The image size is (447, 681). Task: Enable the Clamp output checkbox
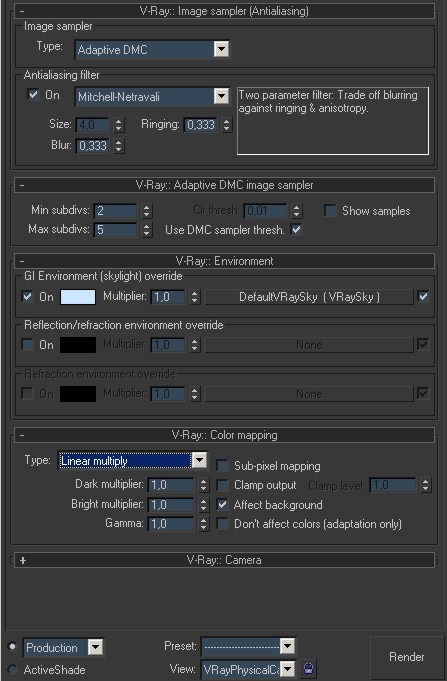coord(222,485)
